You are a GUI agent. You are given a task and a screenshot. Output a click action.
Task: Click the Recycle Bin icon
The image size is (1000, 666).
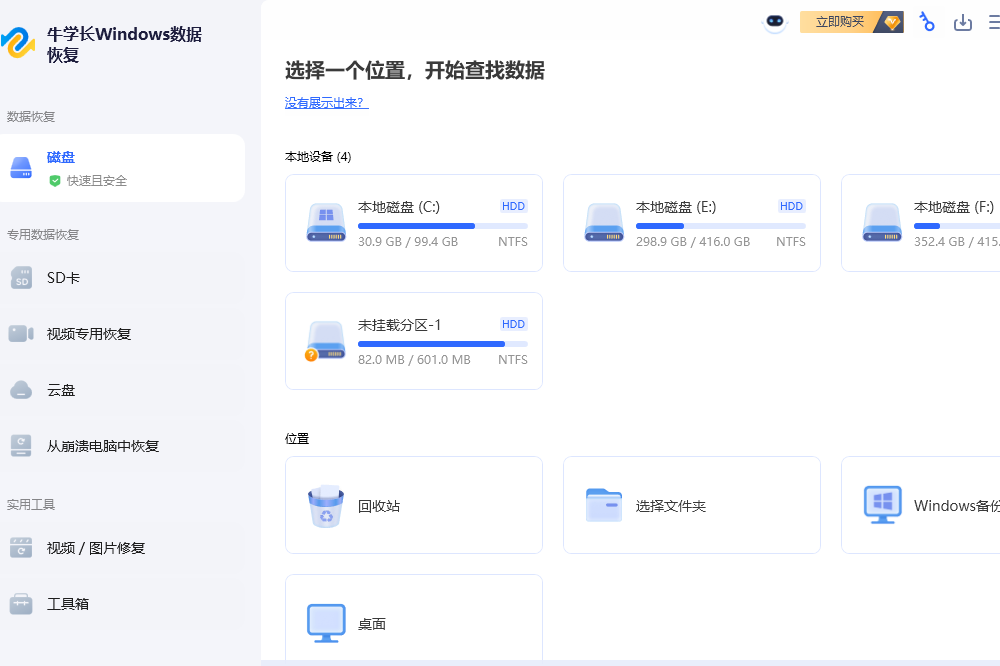click(326, 506)
